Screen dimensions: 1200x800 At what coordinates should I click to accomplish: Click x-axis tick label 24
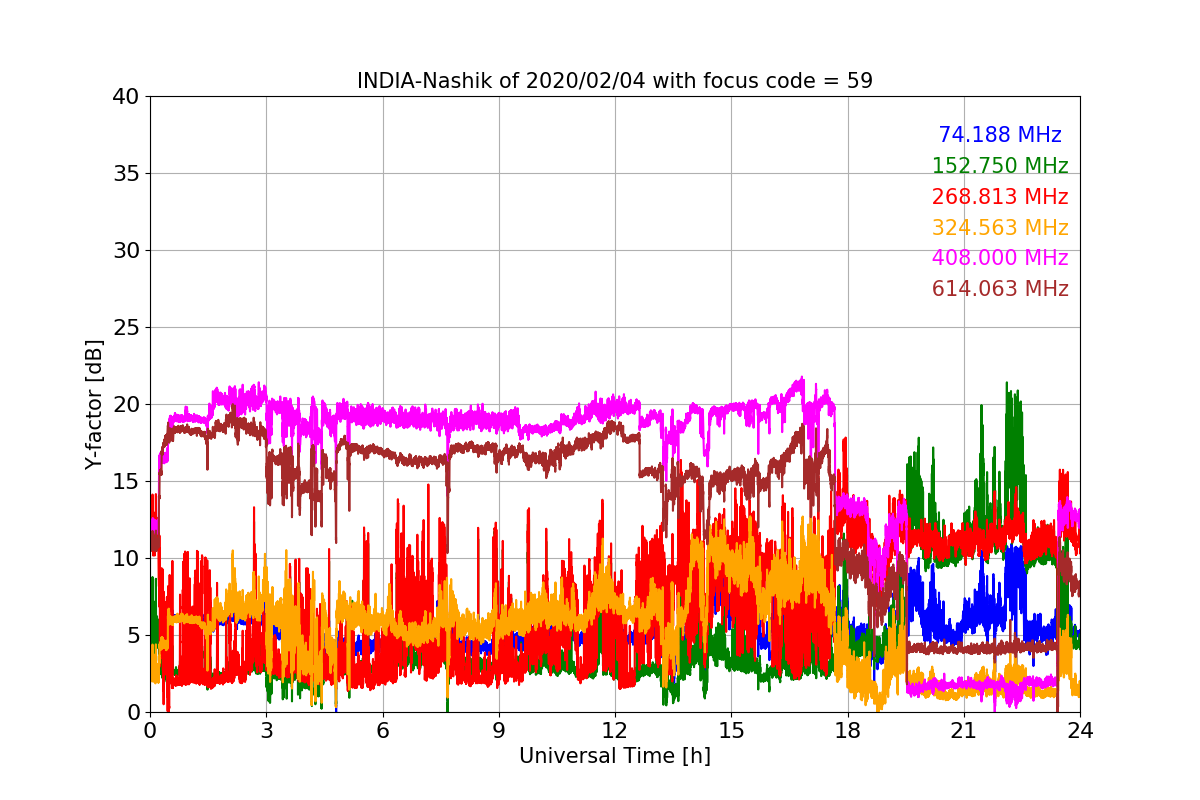(1080, 731)
